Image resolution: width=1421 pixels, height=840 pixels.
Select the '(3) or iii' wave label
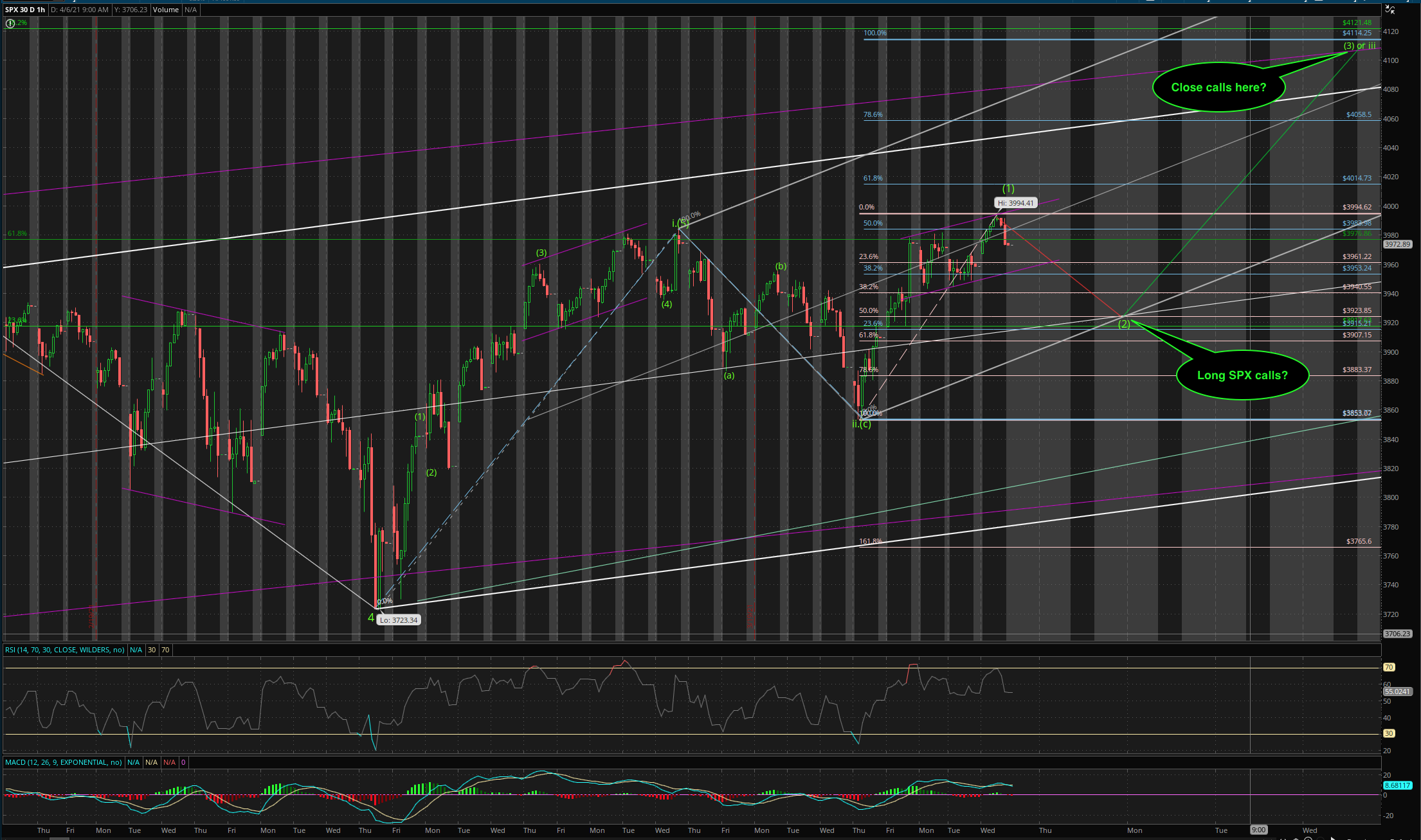(1359, 46)
